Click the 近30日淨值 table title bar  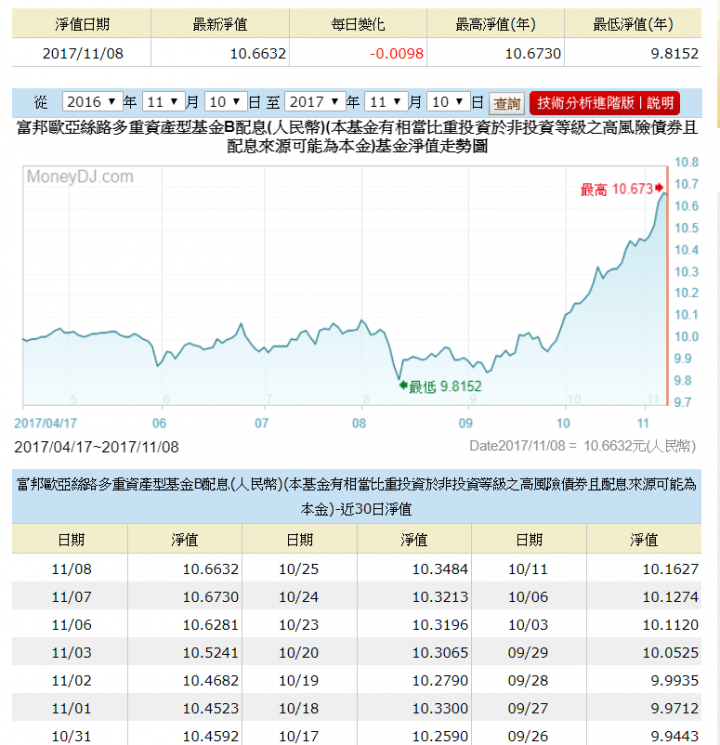pos(356,497)
